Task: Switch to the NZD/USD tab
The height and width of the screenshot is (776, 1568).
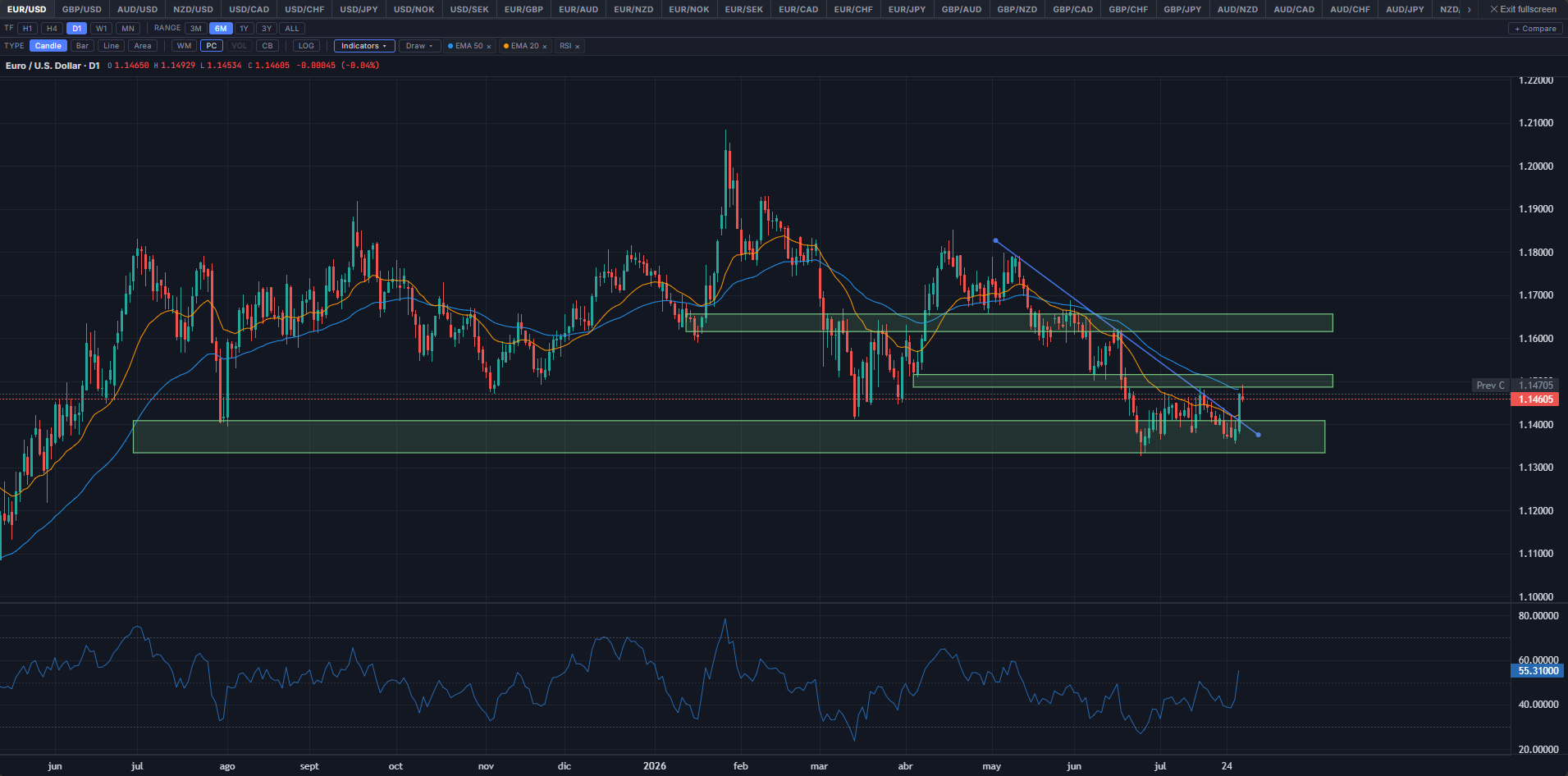Action: coord(193,9)
